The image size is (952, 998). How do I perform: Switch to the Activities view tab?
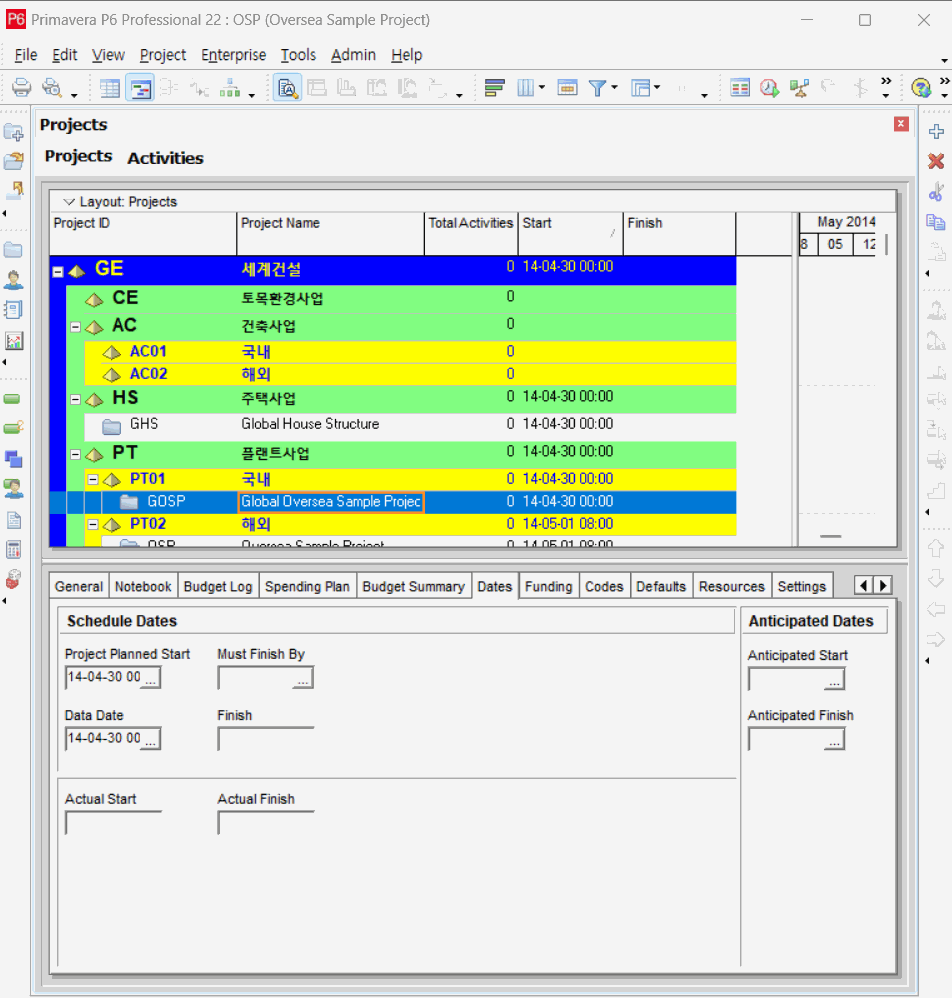165,158
